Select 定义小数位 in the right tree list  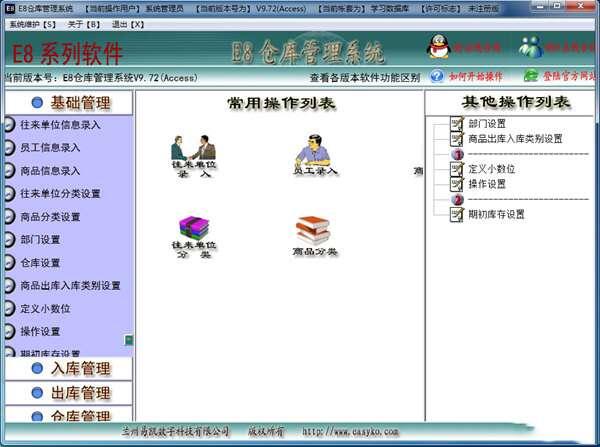click(493, 169)
